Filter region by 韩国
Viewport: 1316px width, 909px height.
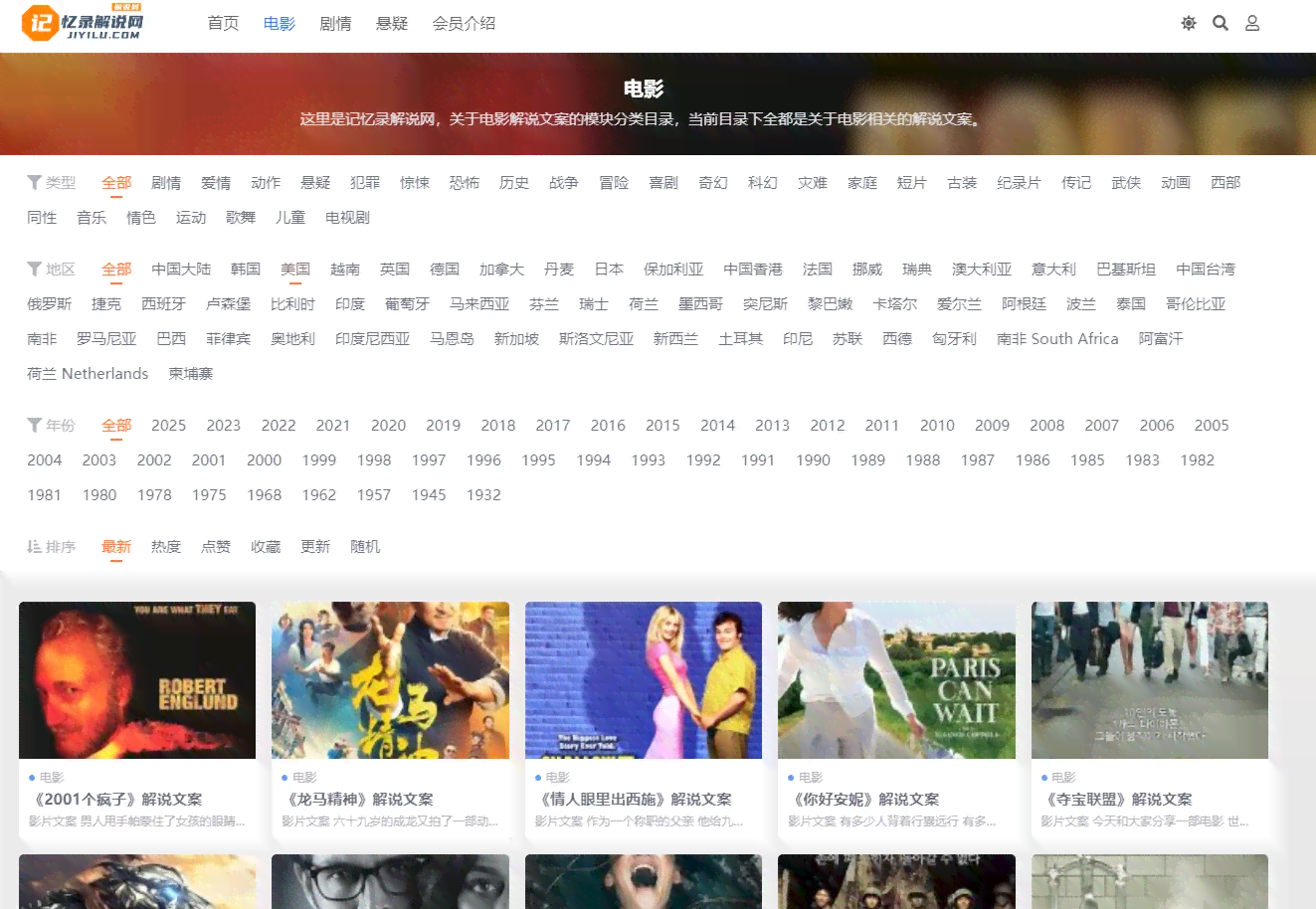246,270
